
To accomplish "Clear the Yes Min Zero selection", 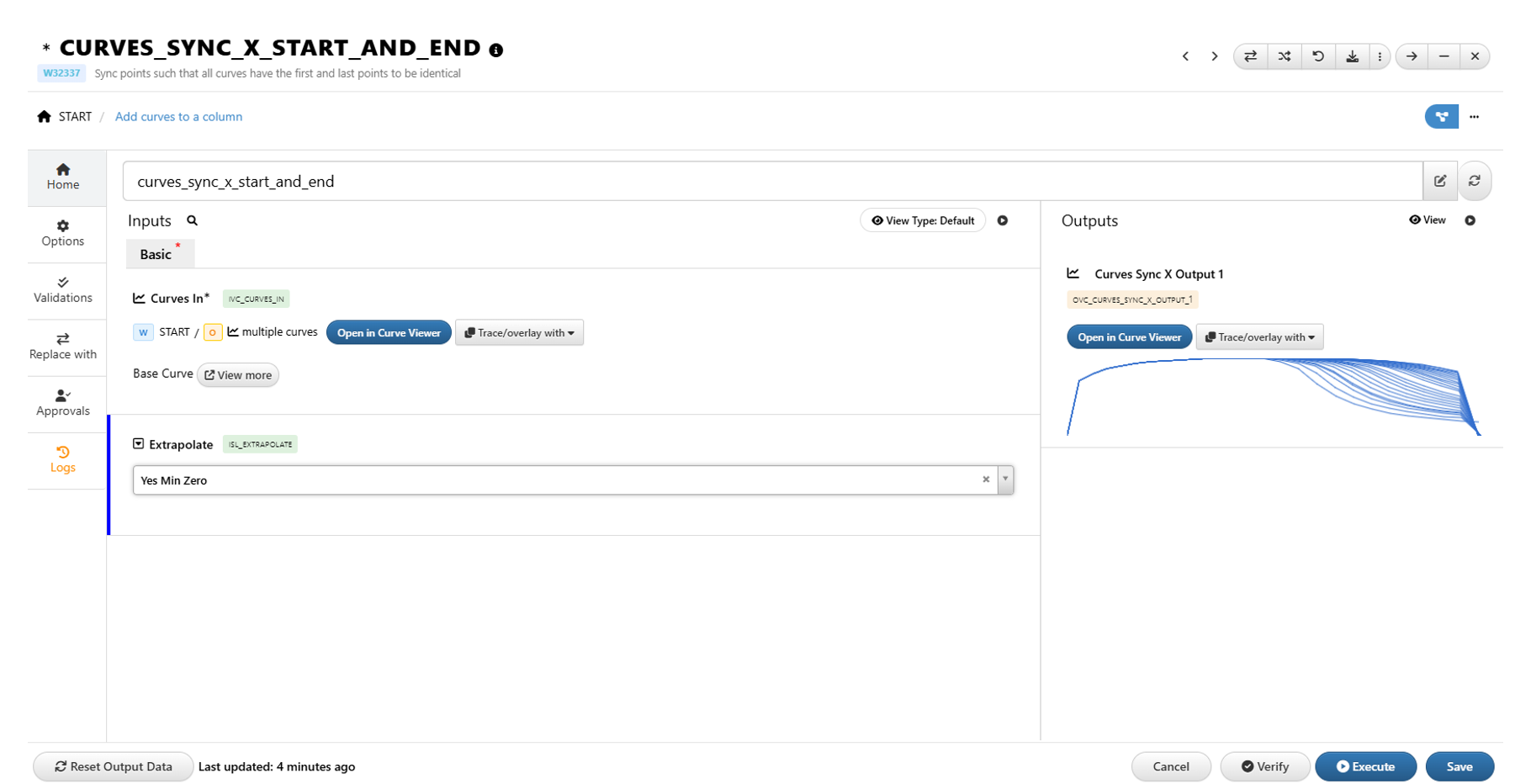I will coord(986,479).
